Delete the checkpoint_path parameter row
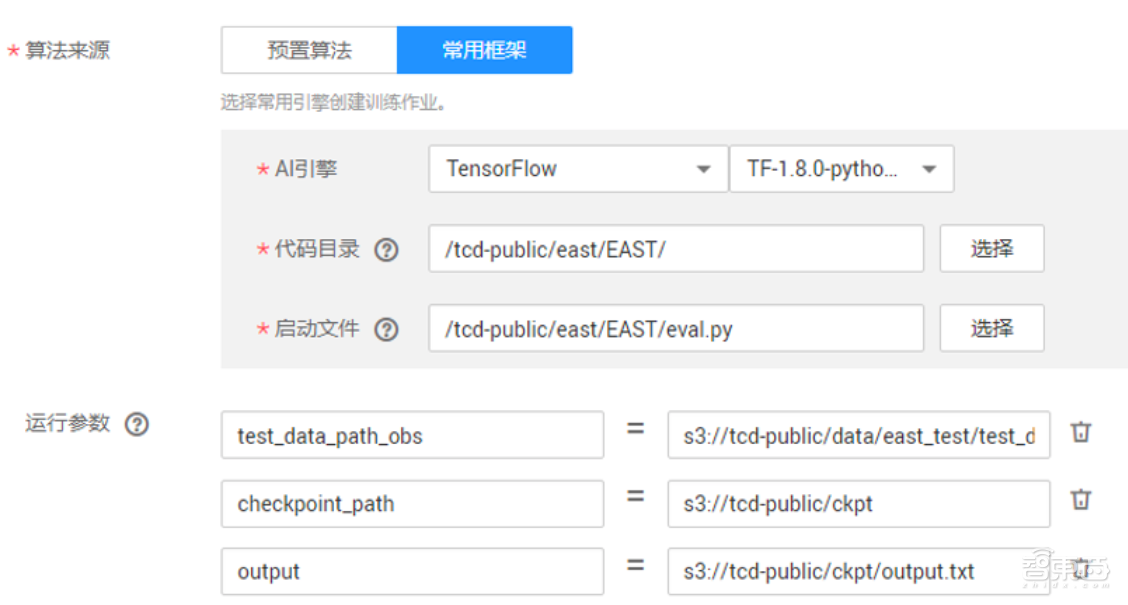 1081,501
